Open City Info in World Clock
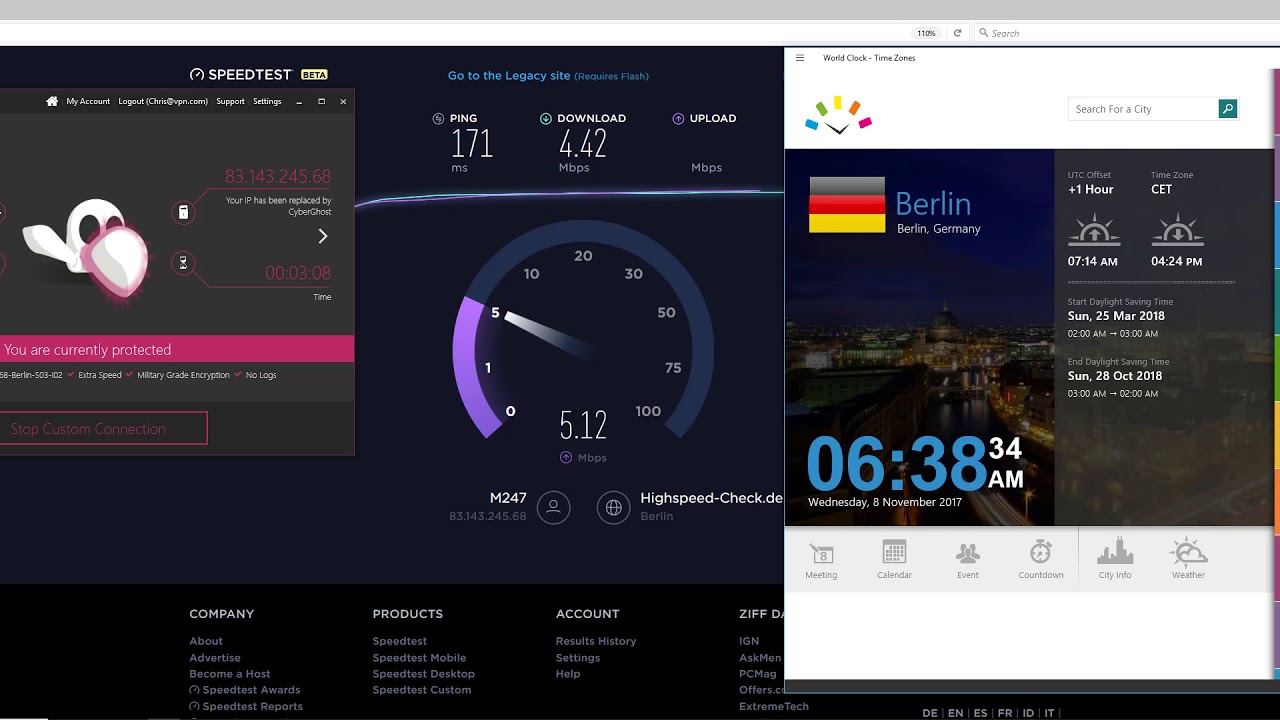 click(1115, 559)
